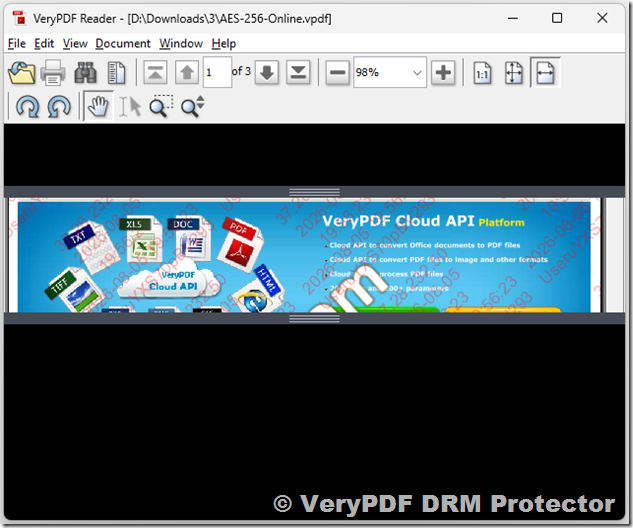The width and height of the screenshot is (633, 528).
Task: Go to the previous page
Action: (187, 72)
